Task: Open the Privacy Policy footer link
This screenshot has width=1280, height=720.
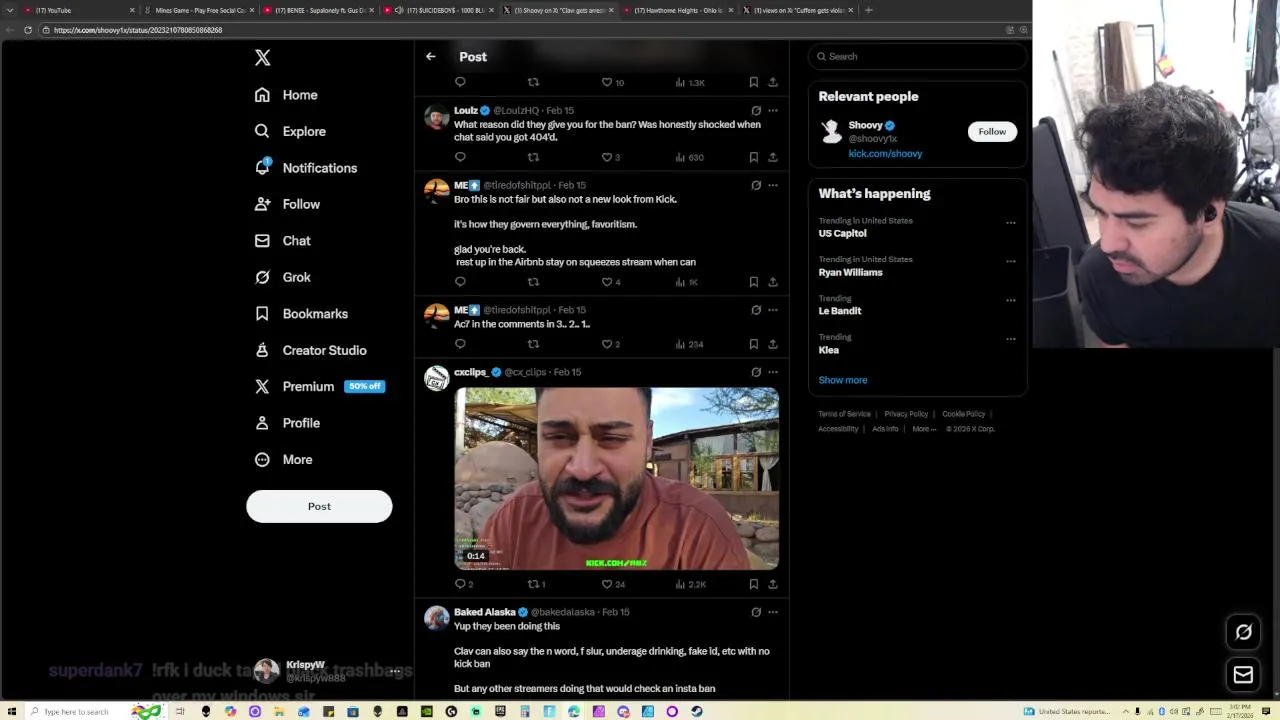Action: tap(906, 414)
